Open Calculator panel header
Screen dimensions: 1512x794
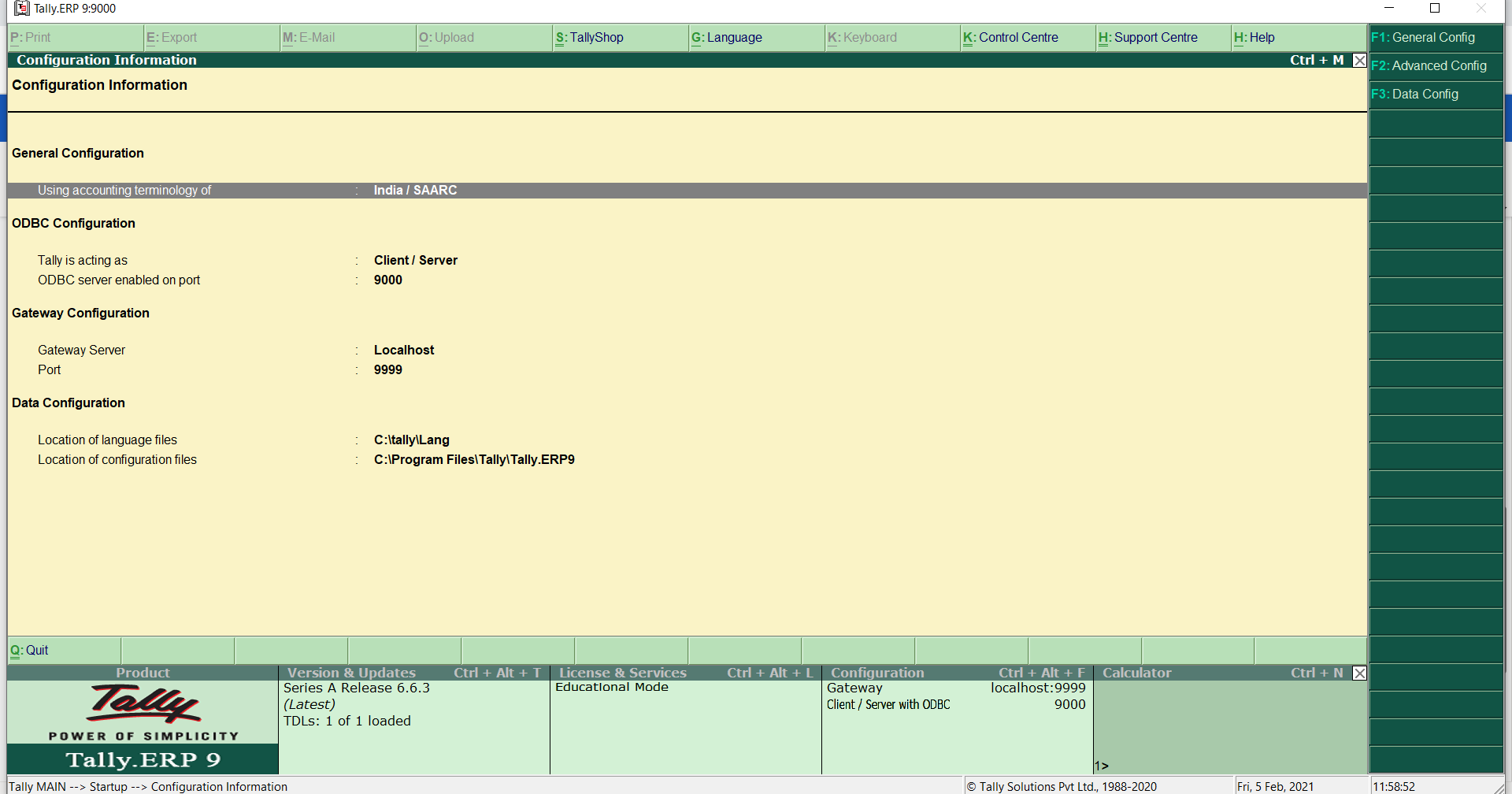coord(1222,673)
